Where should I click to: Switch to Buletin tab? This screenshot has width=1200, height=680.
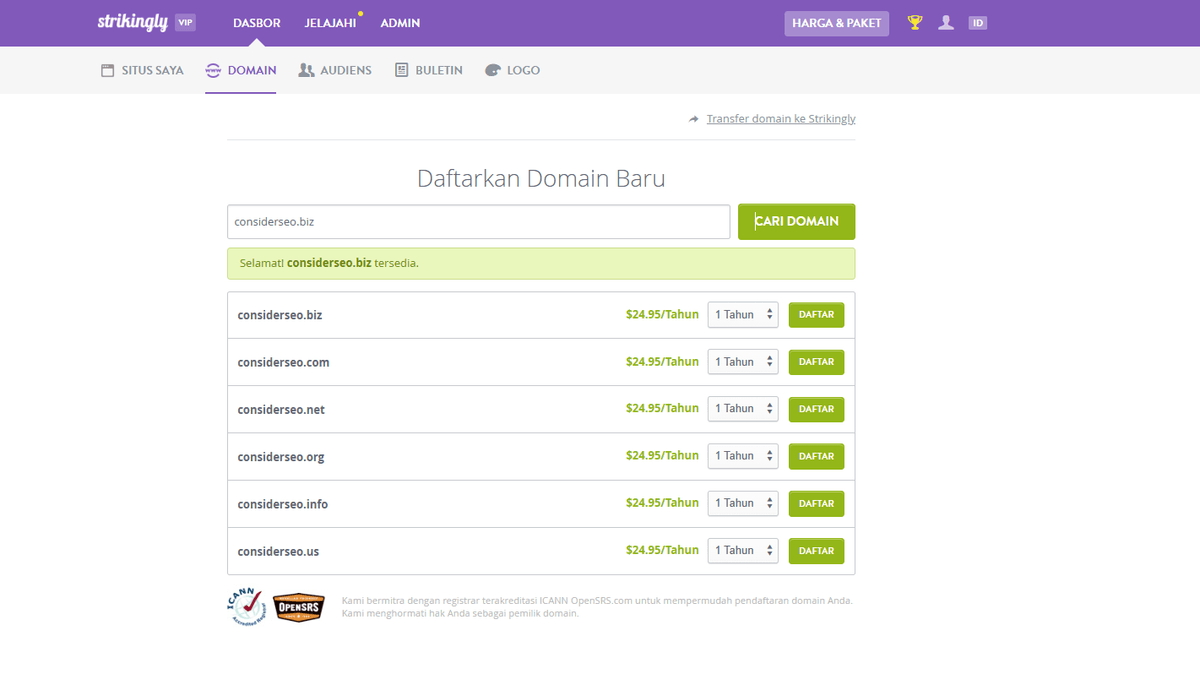pyautogui.click(x=429, y=71)
